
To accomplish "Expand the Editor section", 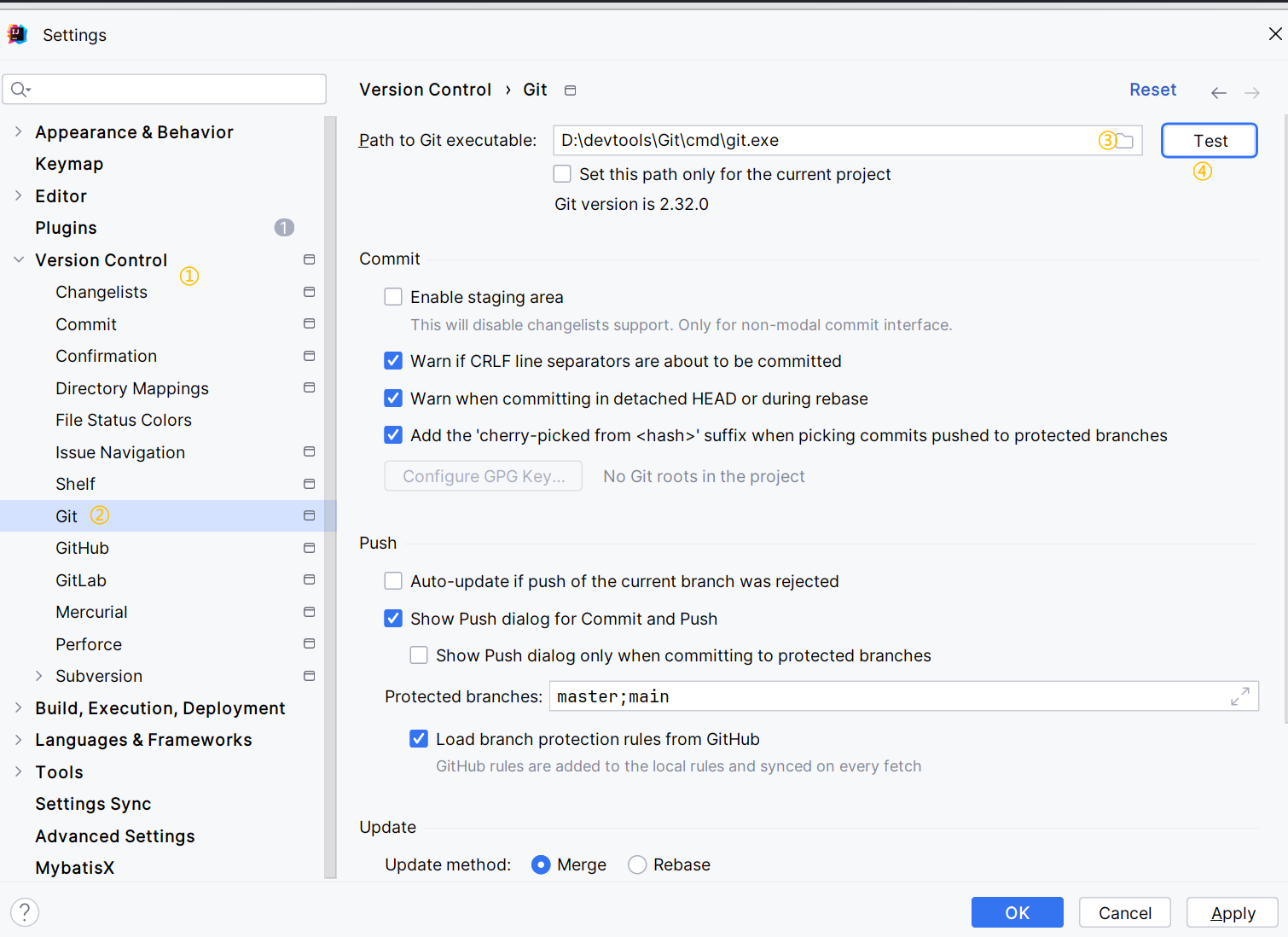I will 18,195.
